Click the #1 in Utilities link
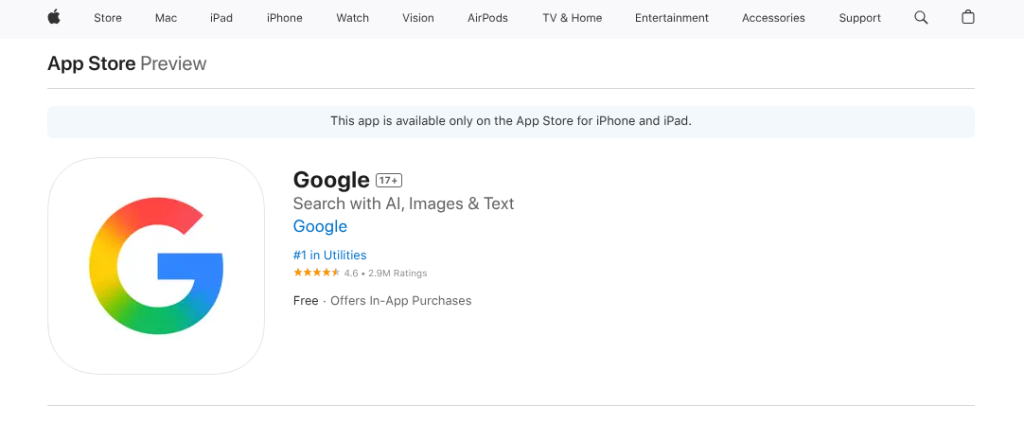 coord(330,255)
